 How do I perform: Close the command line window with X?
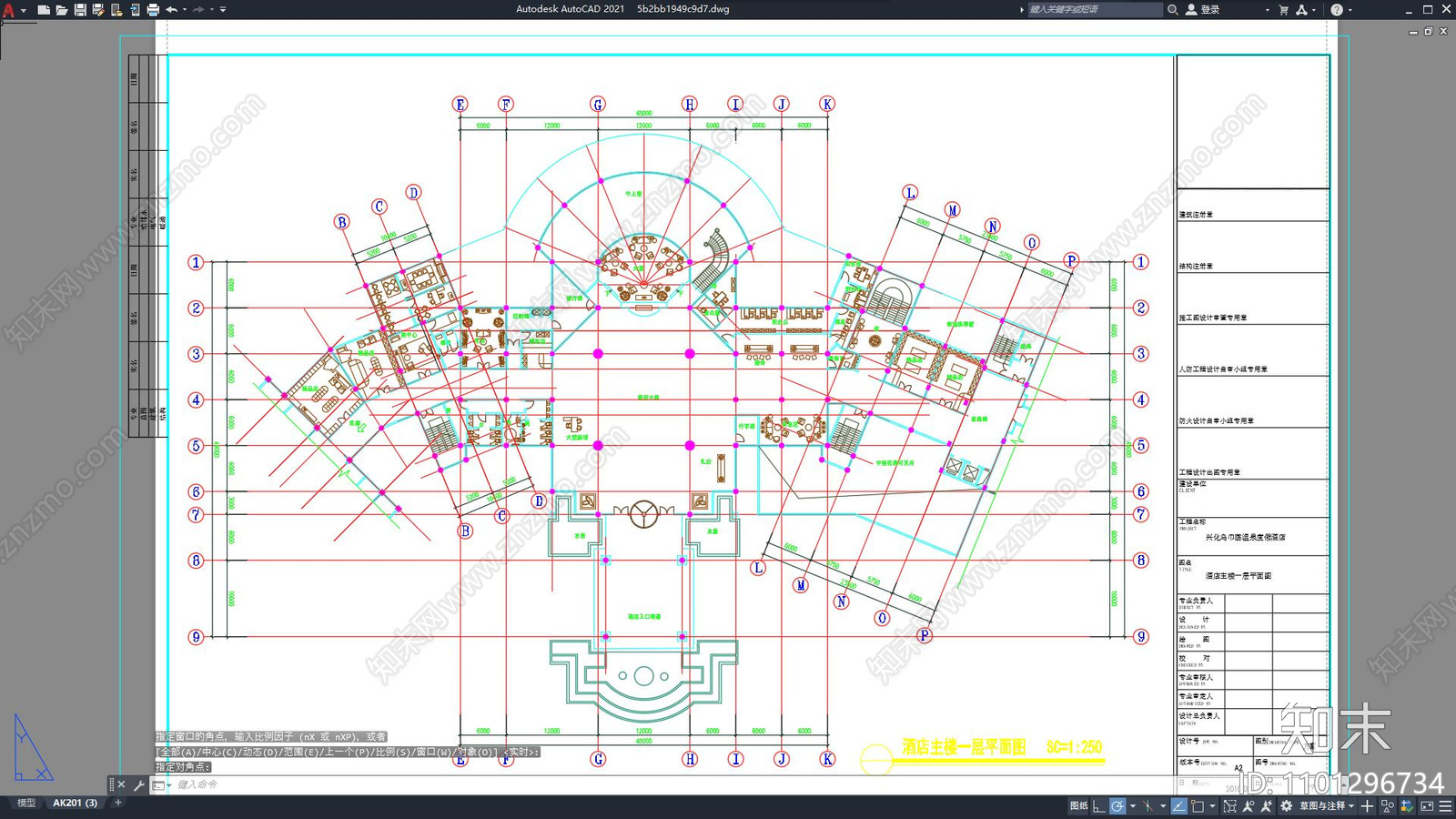click(x=121, y=784)
